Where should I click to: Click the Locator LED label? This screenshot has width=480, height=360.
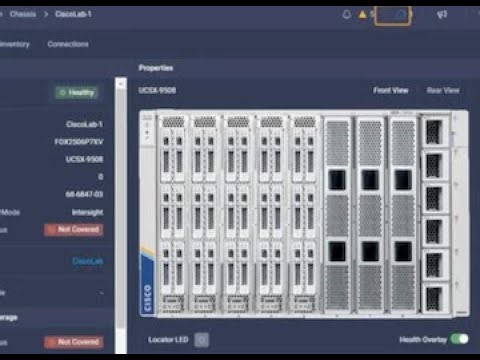coord(168,340)
